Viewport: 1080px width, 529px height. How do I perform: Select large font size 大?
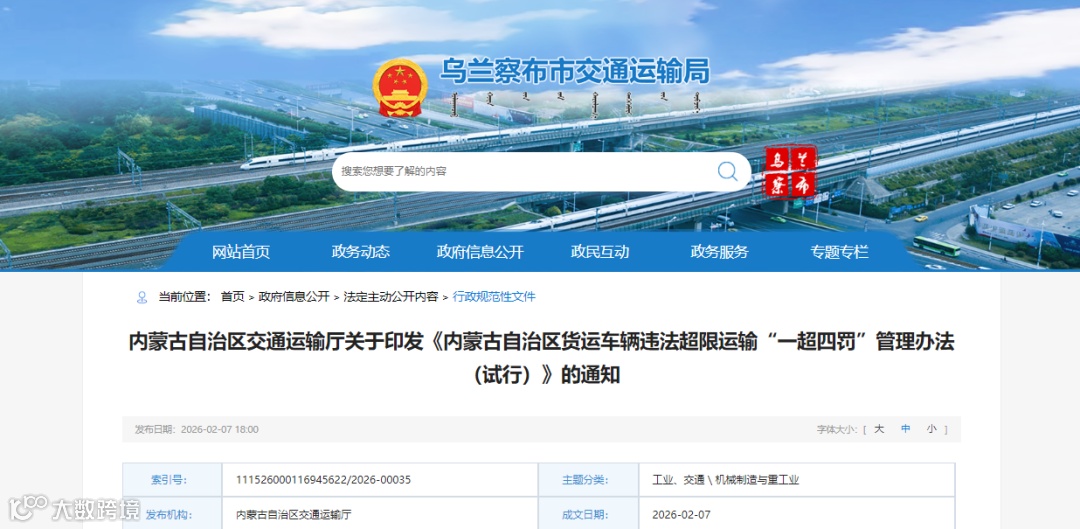879,429
